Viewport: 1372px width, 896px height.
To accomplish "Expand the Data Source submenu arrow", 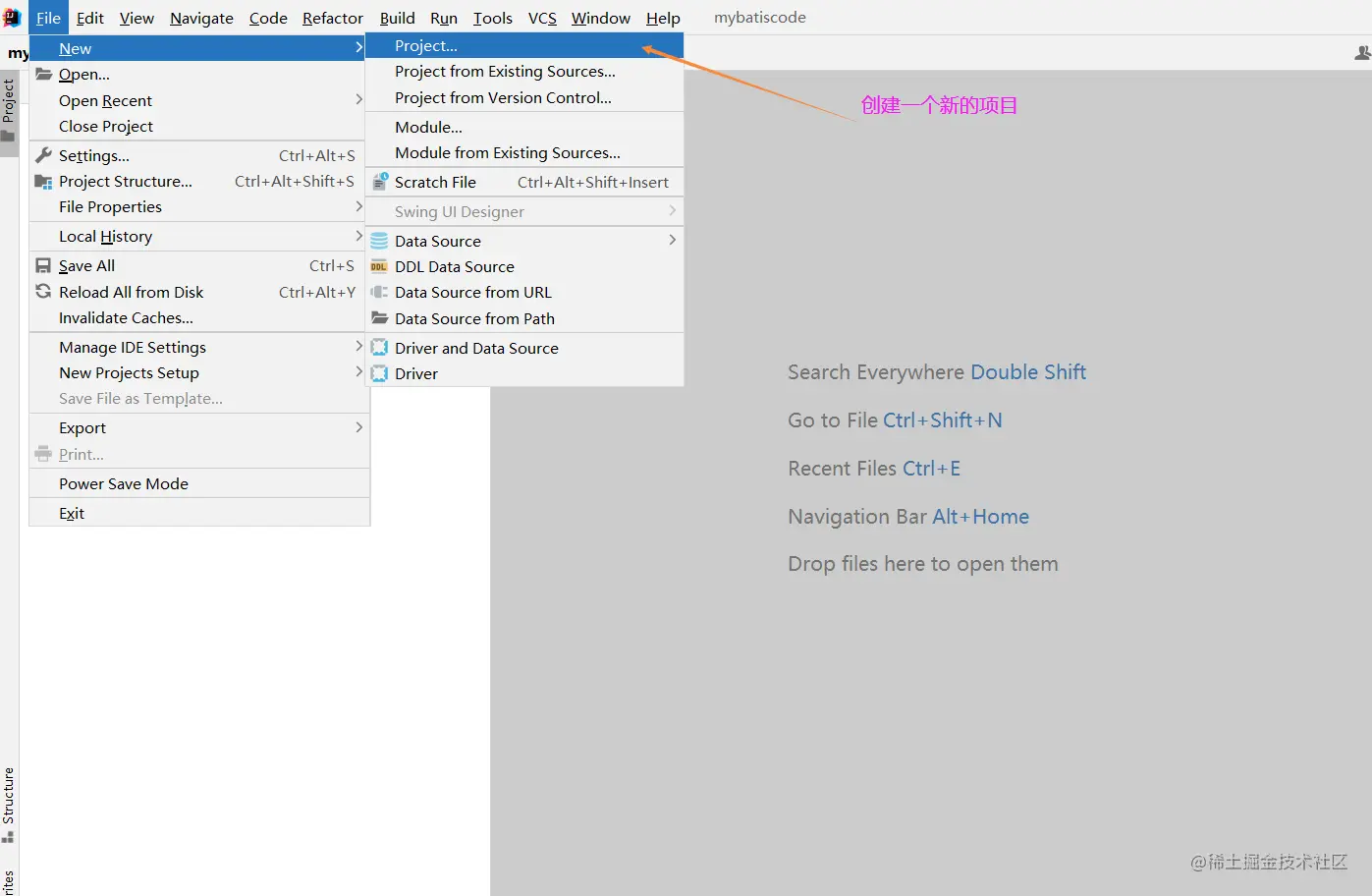I will tap(672, 240).
